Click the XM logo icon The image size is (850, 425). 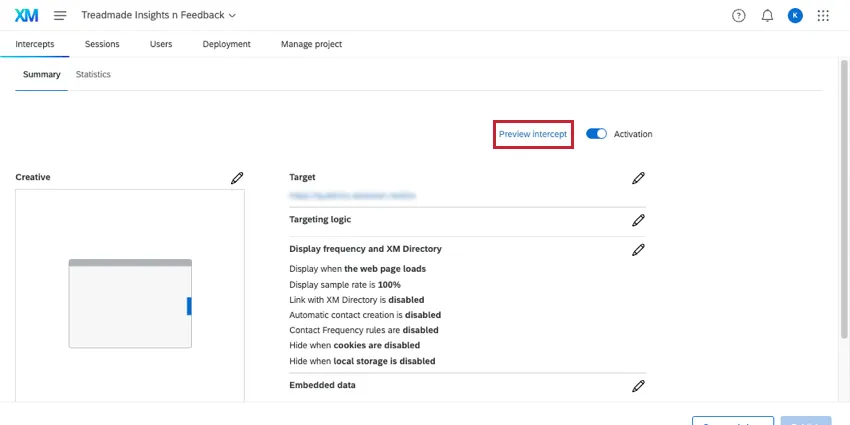pyautogui.click(x=27, y=15)
